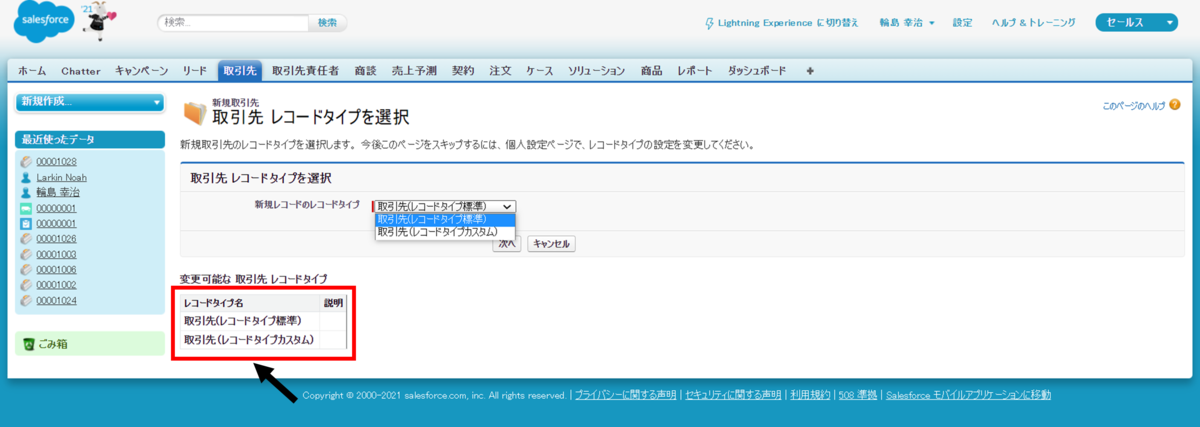
Task: Click the person icon beside Larkin Noah
Action: pyautogui.click(x=26, y=177)
